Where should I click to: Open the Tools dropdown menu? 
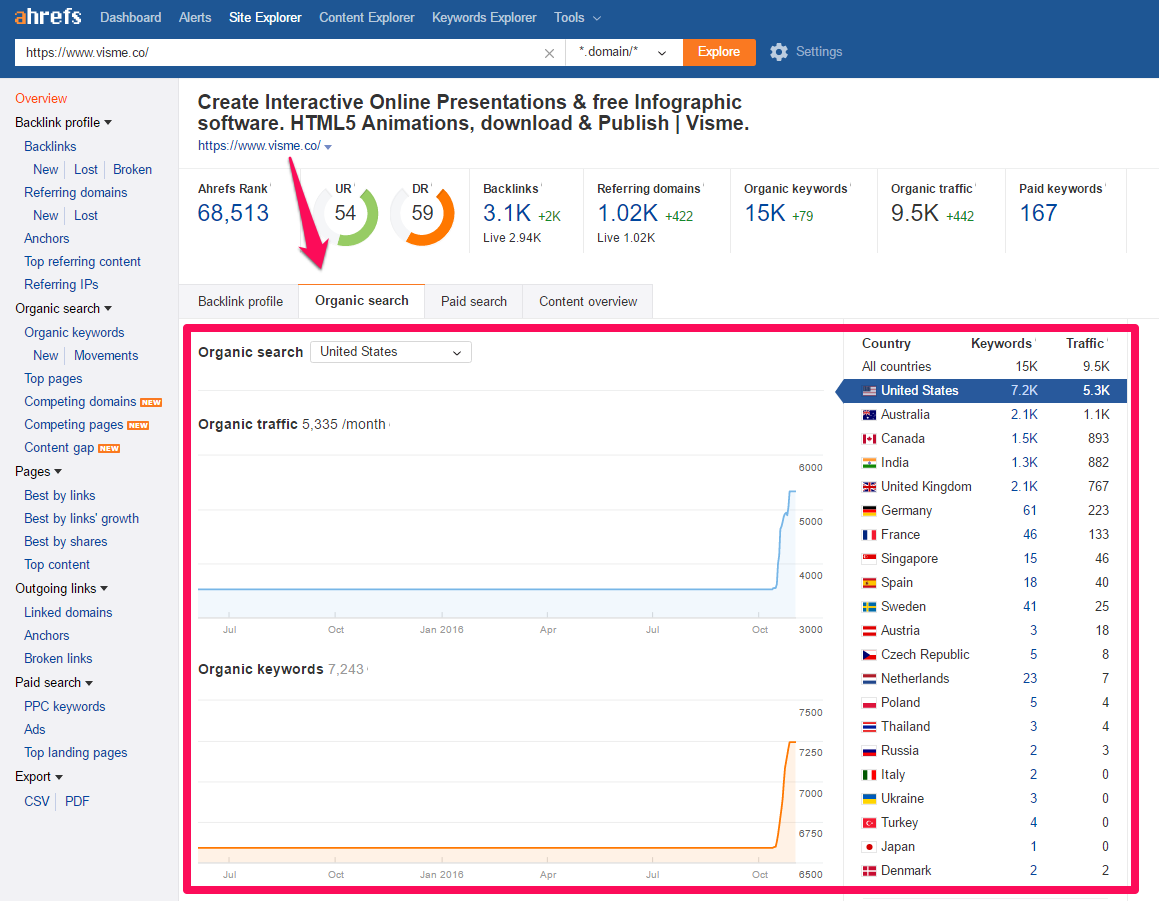click(x=577, y=17)
